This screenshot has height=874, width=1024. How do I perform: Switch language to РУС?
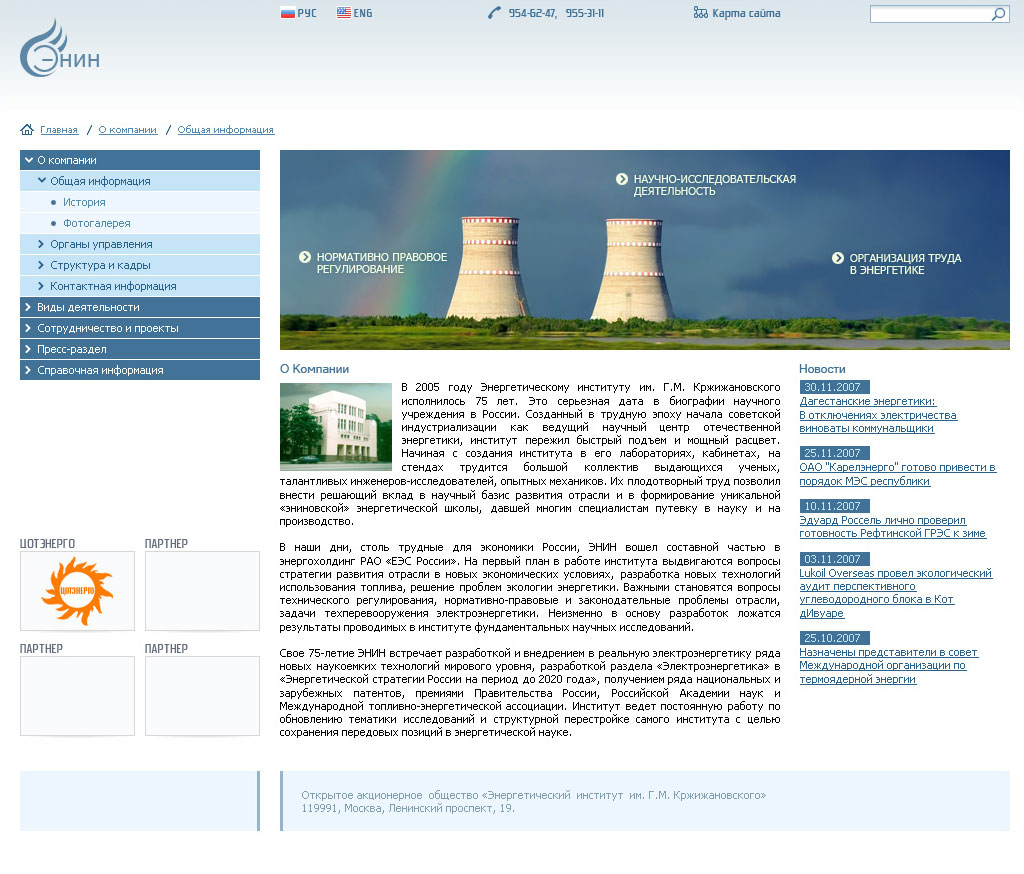[x=307, y=13]
